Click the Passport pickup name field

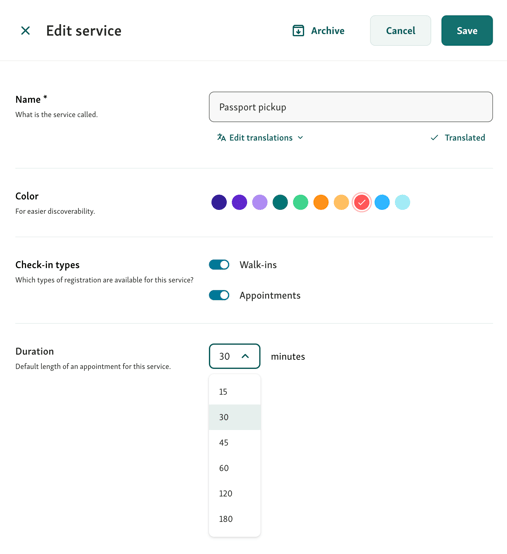(350, 107)
